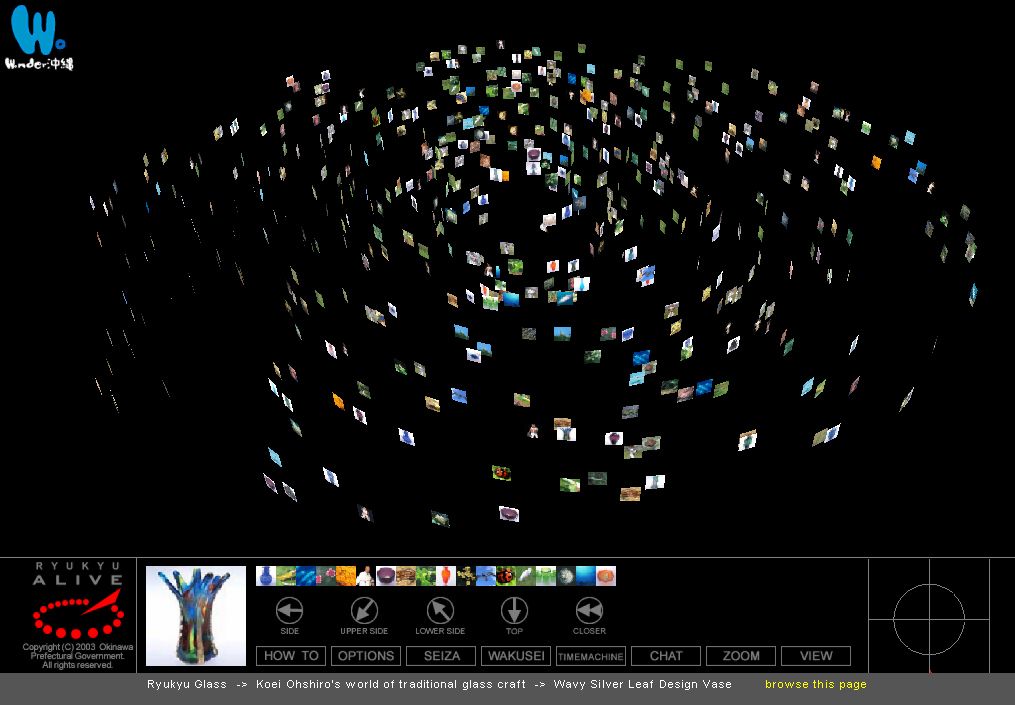
Task: Switch to LOWER SIDE view arrow icon
Action: point(440,611)
